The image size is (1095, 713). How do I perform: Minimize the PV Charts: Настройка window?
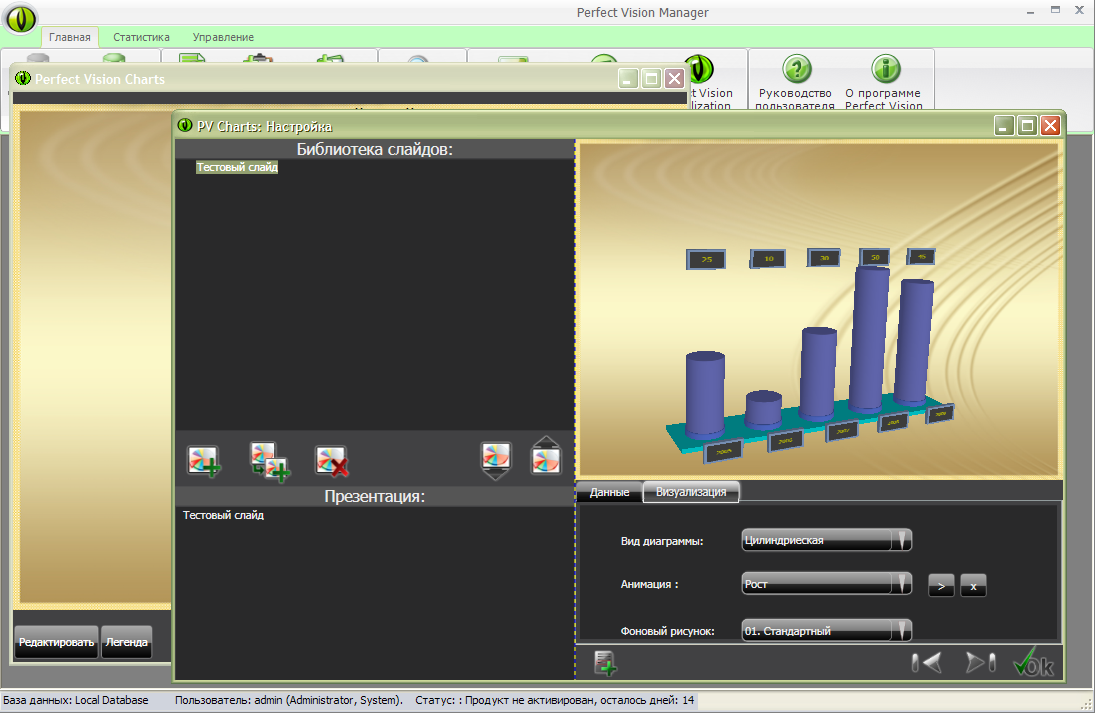(1004, 126)
